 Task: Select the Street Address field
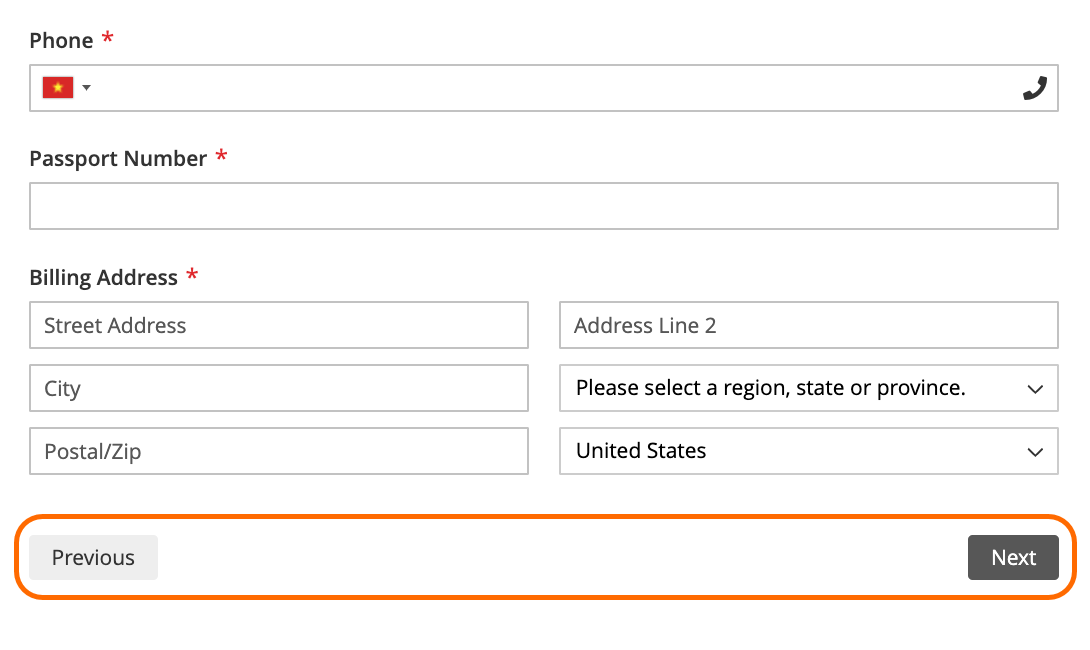(279, 325)
